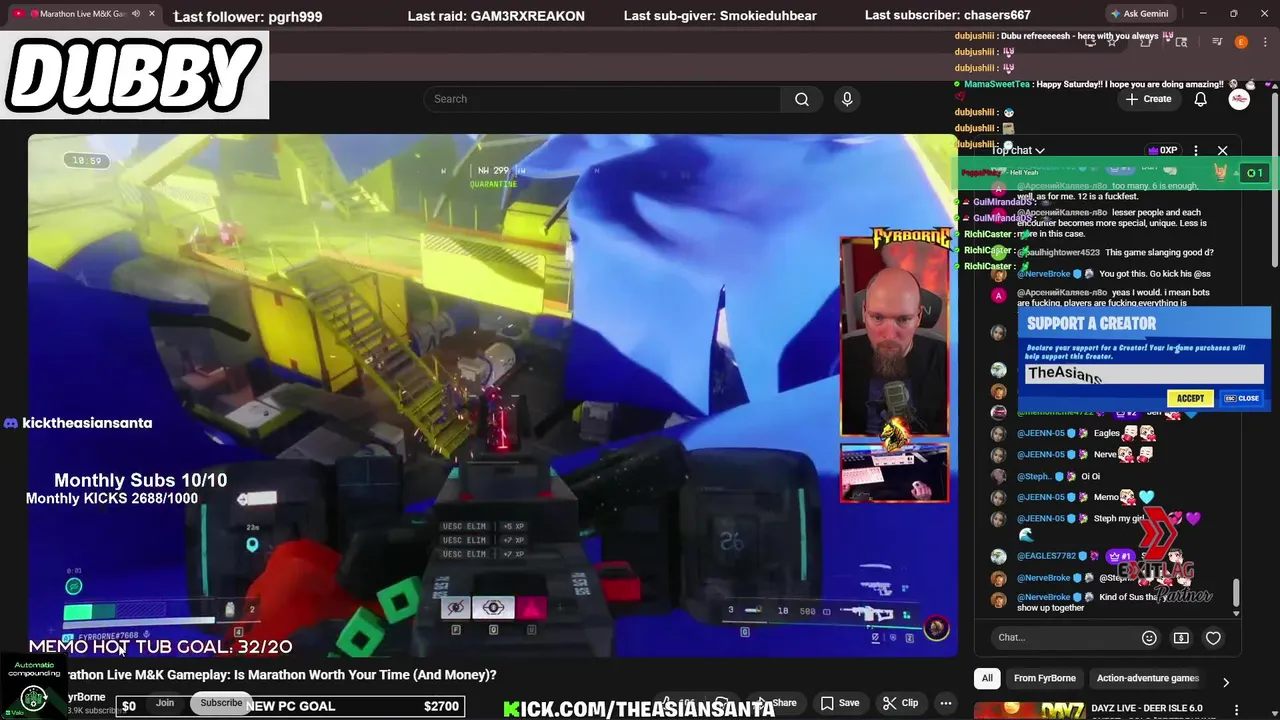Click @EAGLES7782 username in chat
Viewport: 1280px width, 720px height.
1047,556
